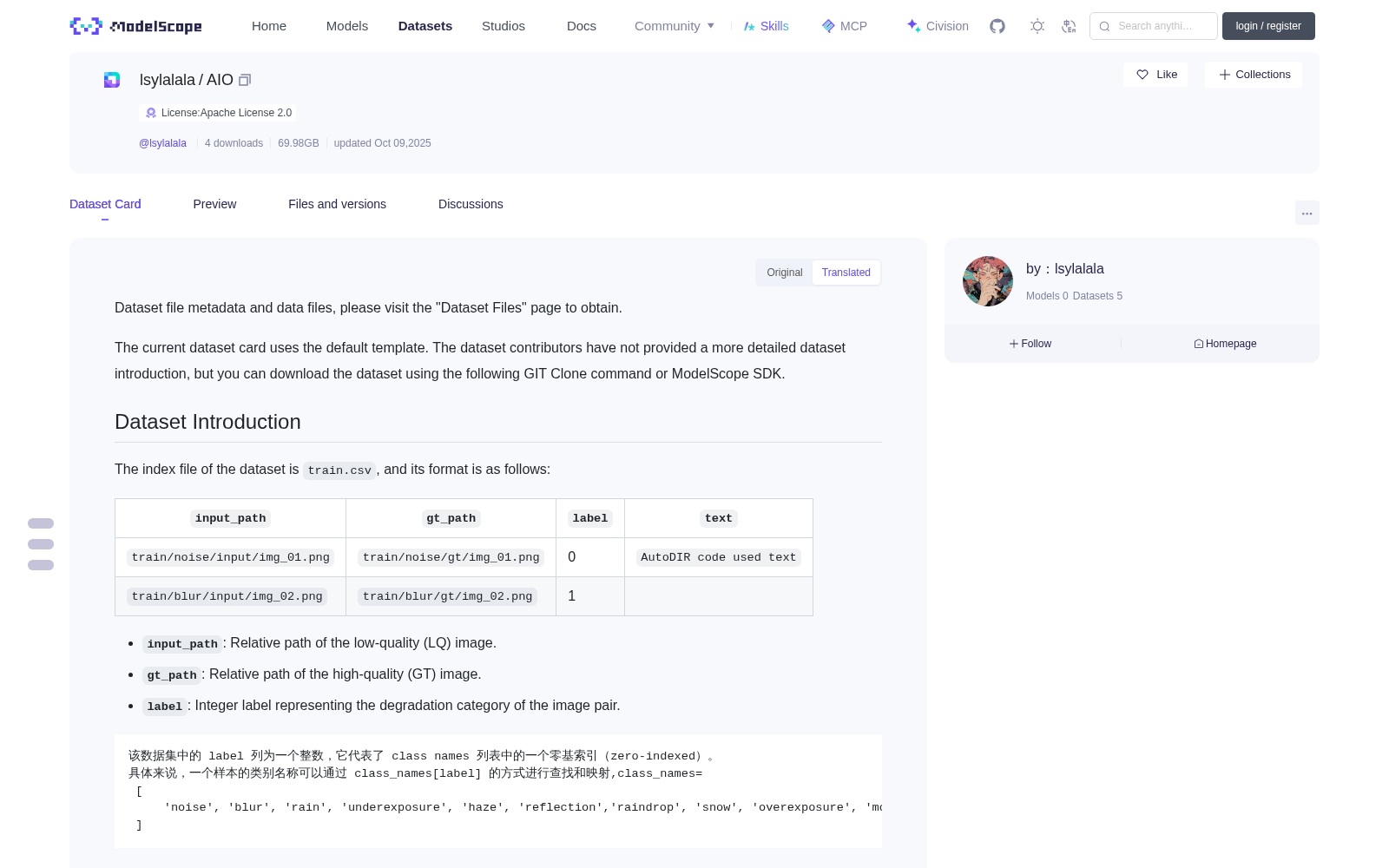This screenshot has width=1389, height=868.
Task: Switch card to Translated language
Action: tap(846, 273)
